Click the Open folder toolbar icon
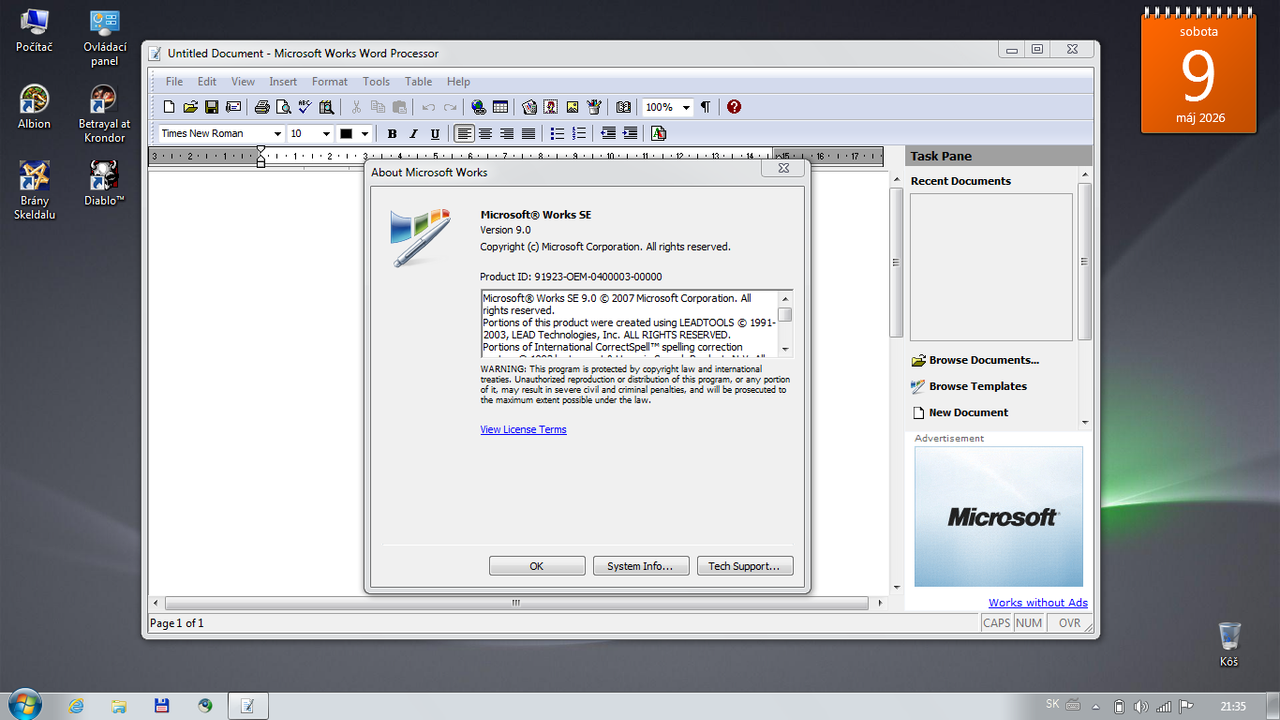Screen dimensions: 1280x720 click(x=190, y=107)
